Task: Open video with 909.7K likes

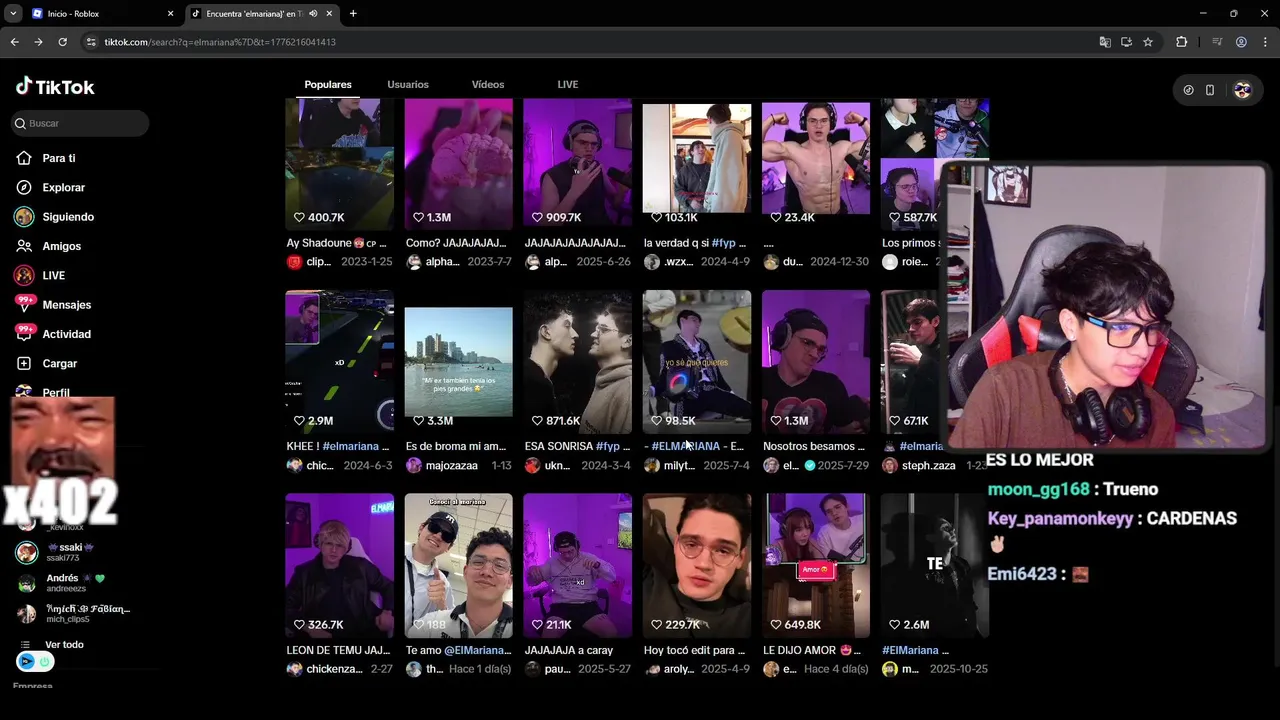Action: (577, 164)
